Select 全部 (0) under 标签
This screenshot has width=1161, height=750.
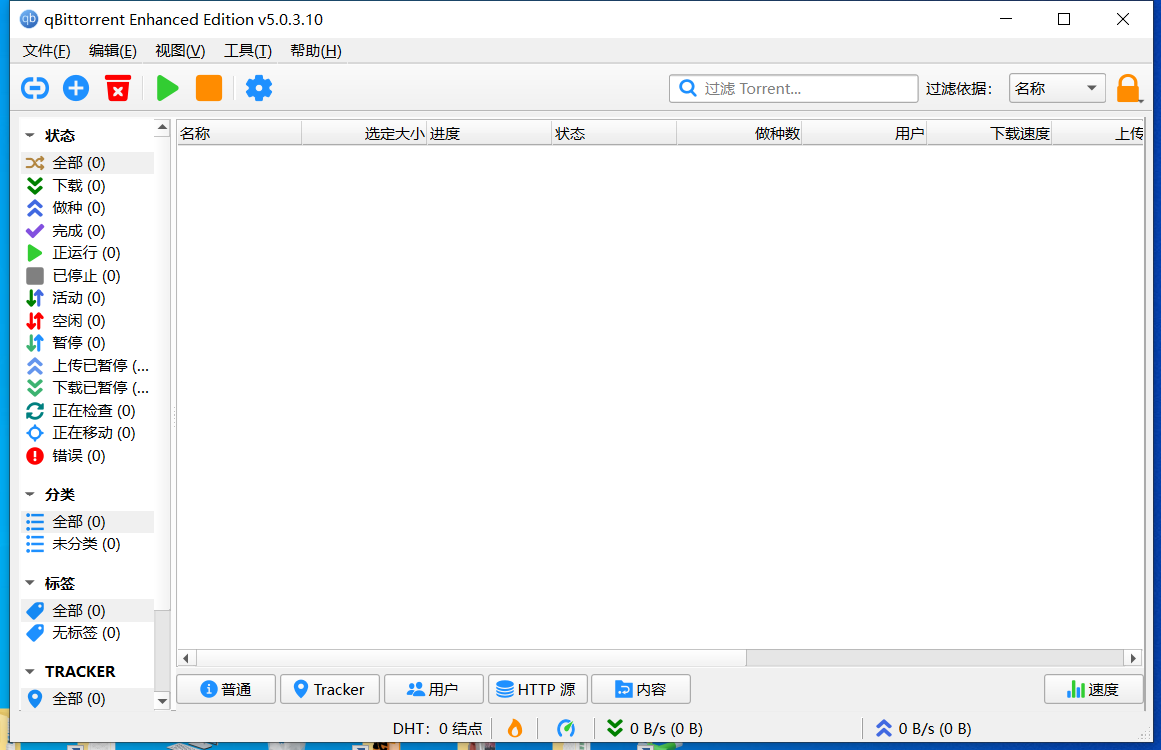point(87,610)
